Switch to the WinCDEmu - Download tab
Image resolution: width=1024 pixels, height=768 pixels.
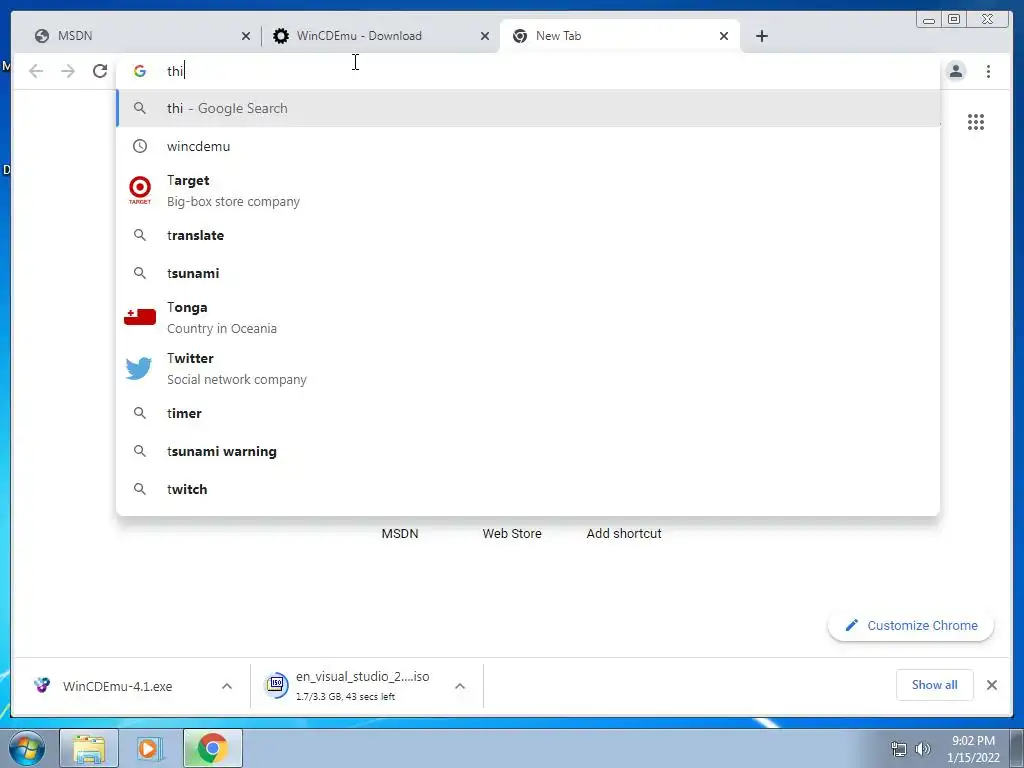click(x=381, y=36)
